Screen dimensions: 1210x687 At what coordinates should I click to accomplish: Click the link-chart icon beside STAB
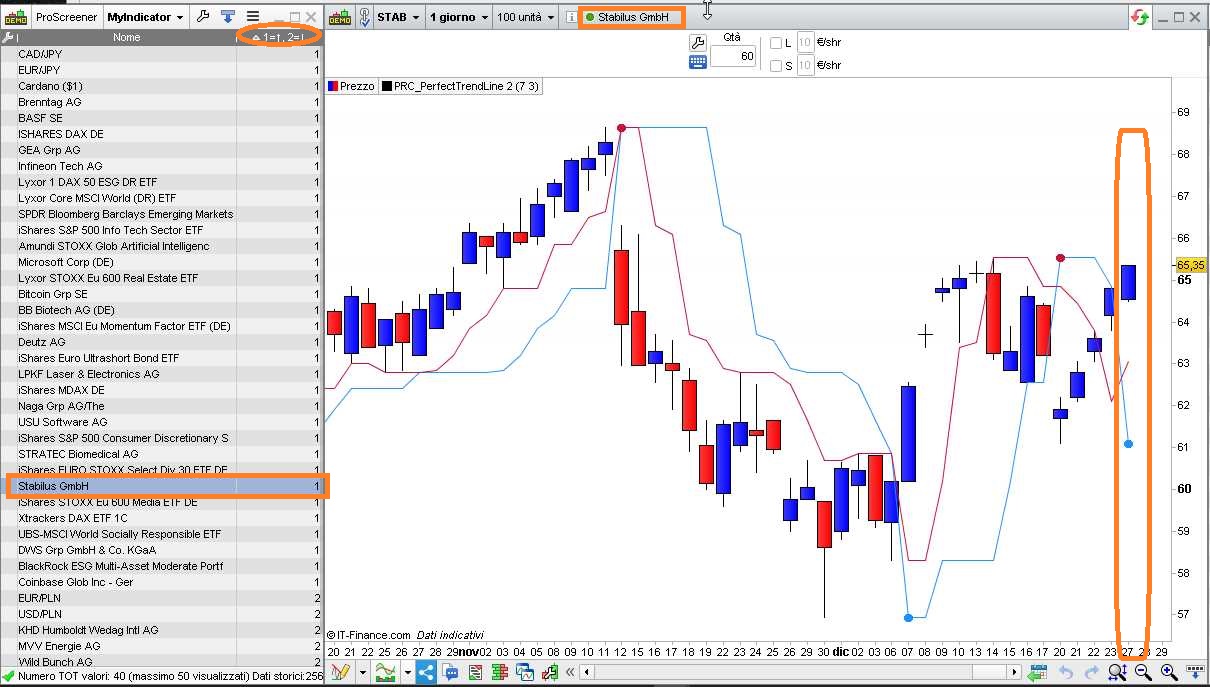pos(364,17)
